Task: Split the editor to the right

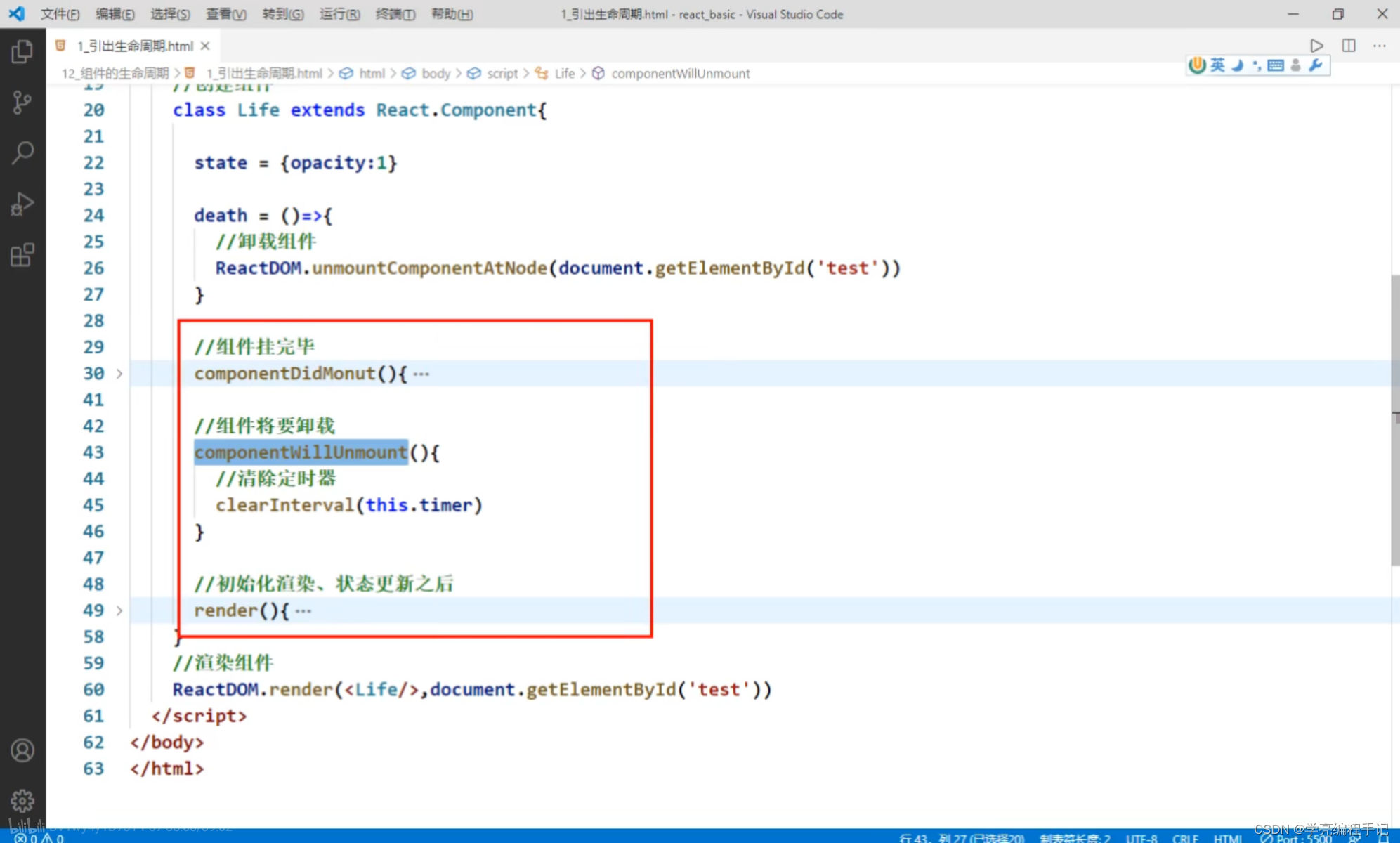Action: tap(1349, 46)
